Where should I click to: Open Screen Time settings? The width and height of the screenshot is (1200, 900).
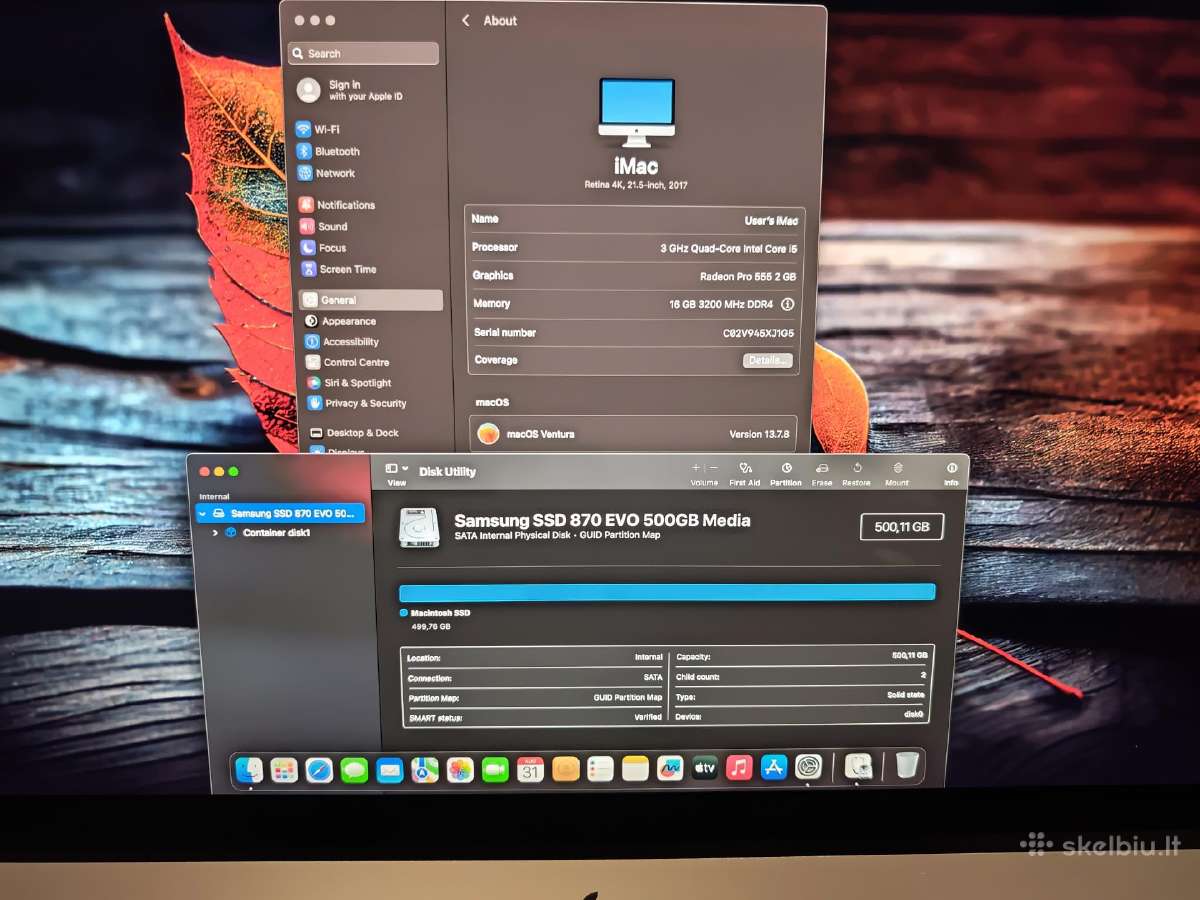pos(339,269)
